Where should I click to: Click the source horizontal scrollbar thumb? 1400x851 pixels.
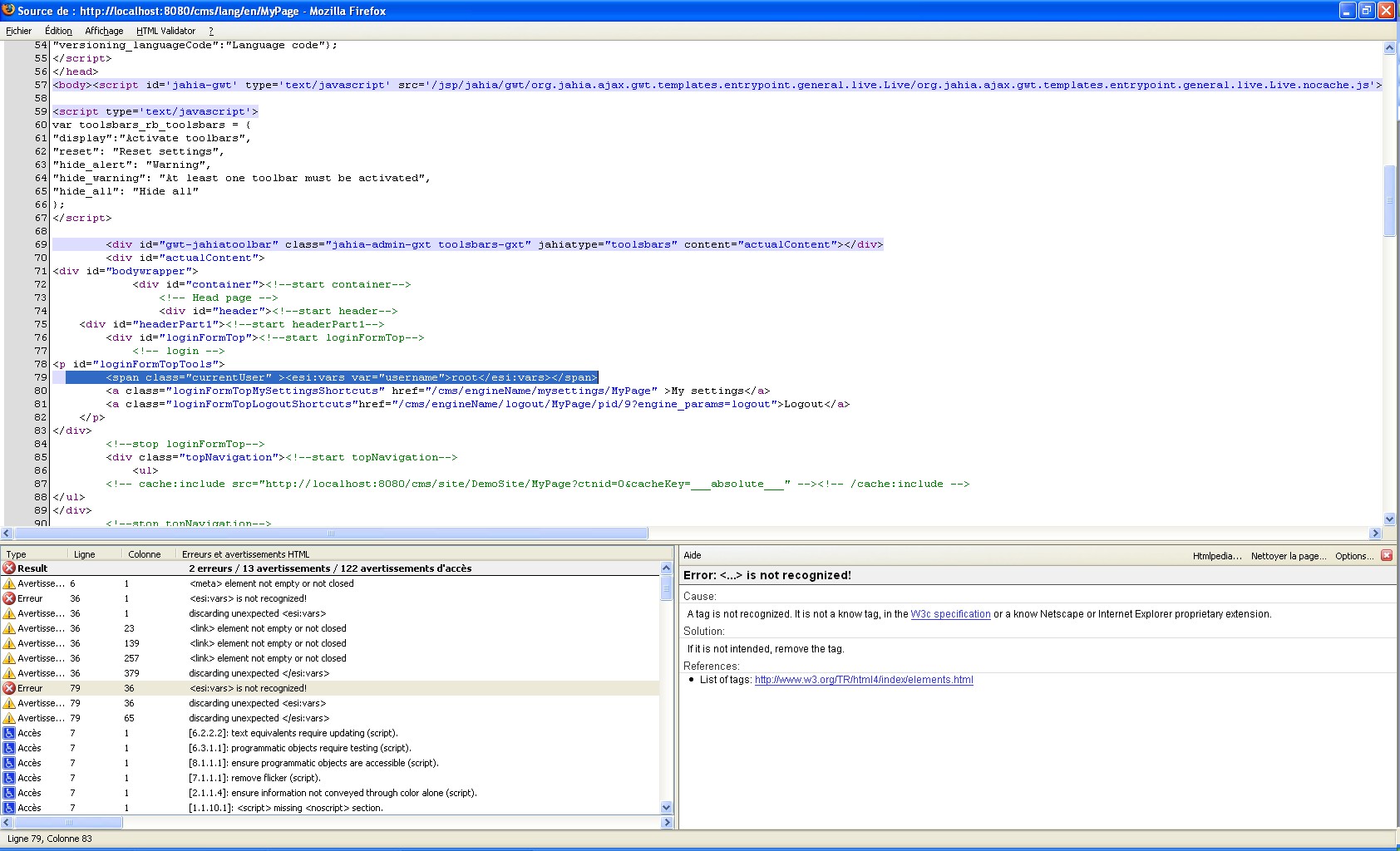(x=331, y=534)
